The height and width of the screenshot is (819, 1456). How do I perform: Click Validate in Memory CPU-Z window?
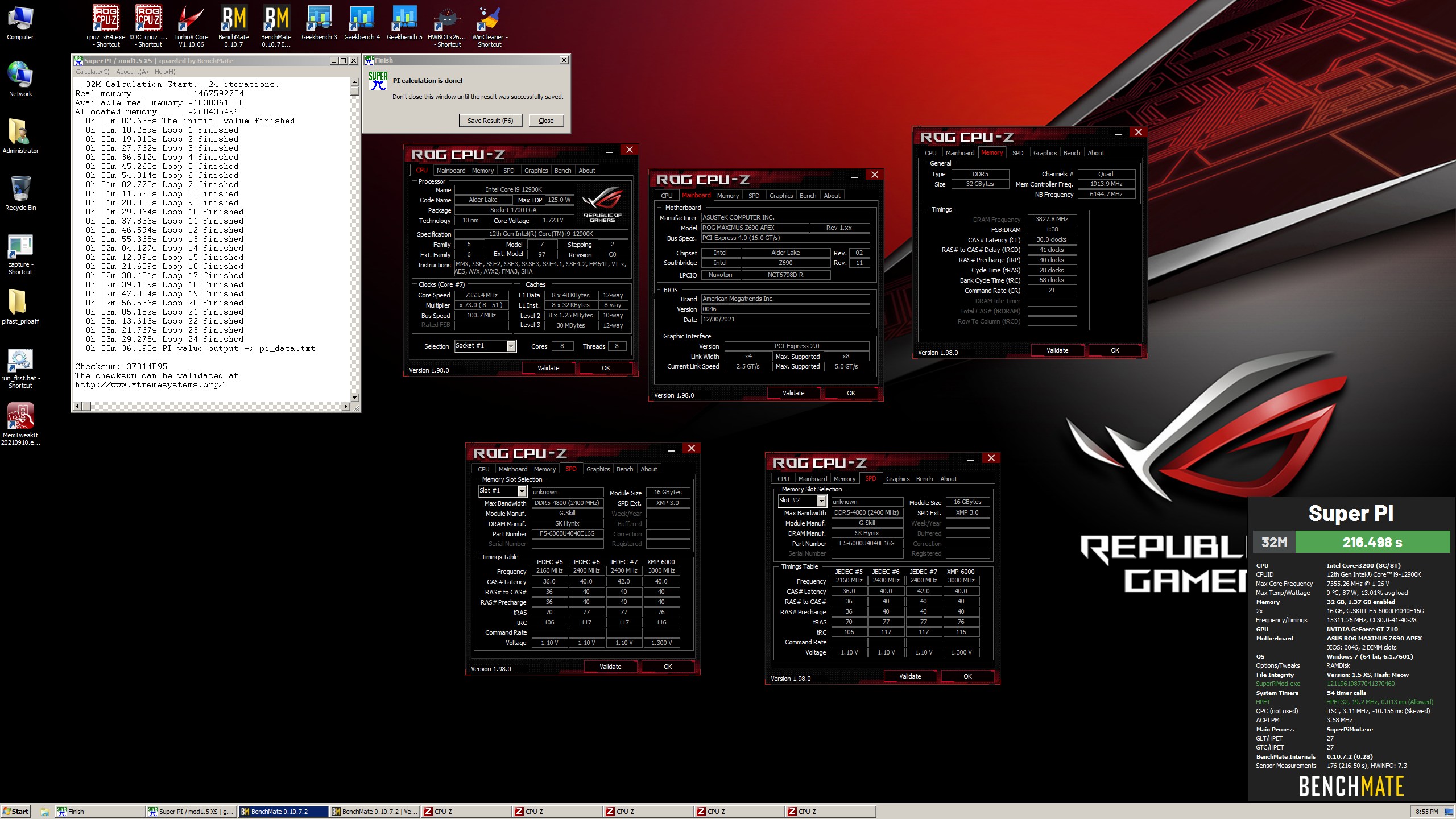click(x=1057, y=350)
